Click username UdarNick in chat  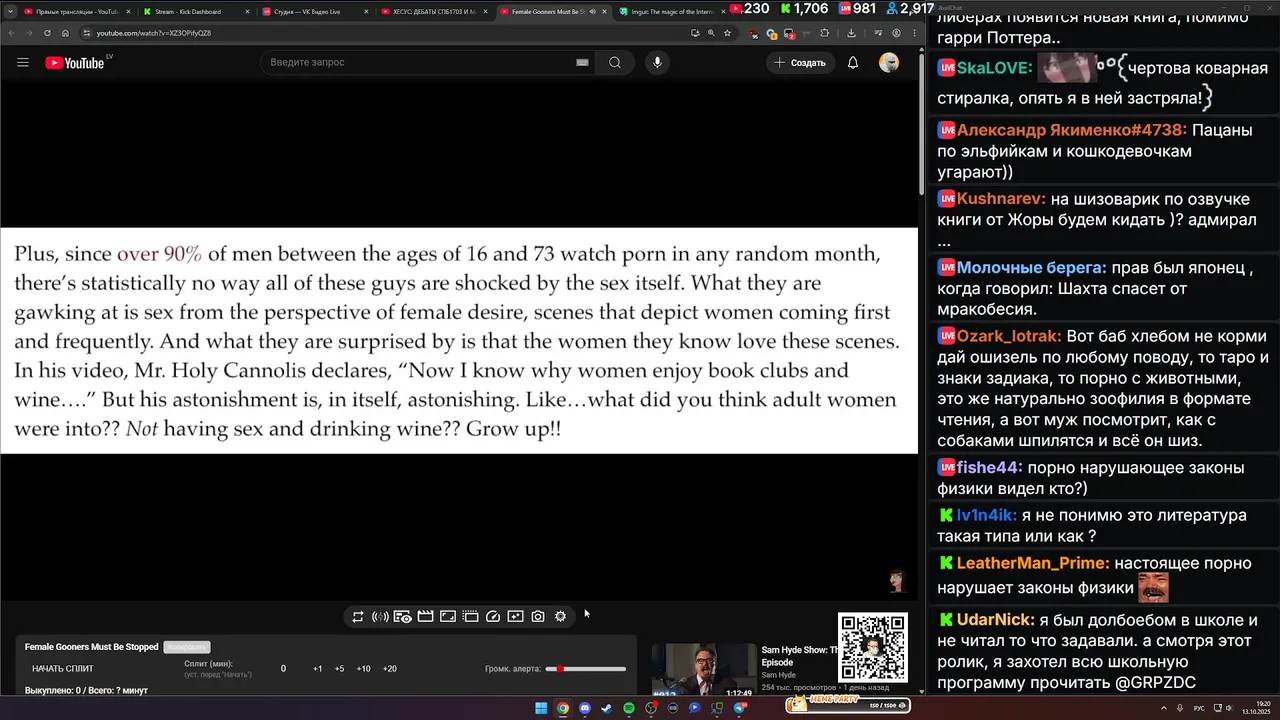click(996, 620)
